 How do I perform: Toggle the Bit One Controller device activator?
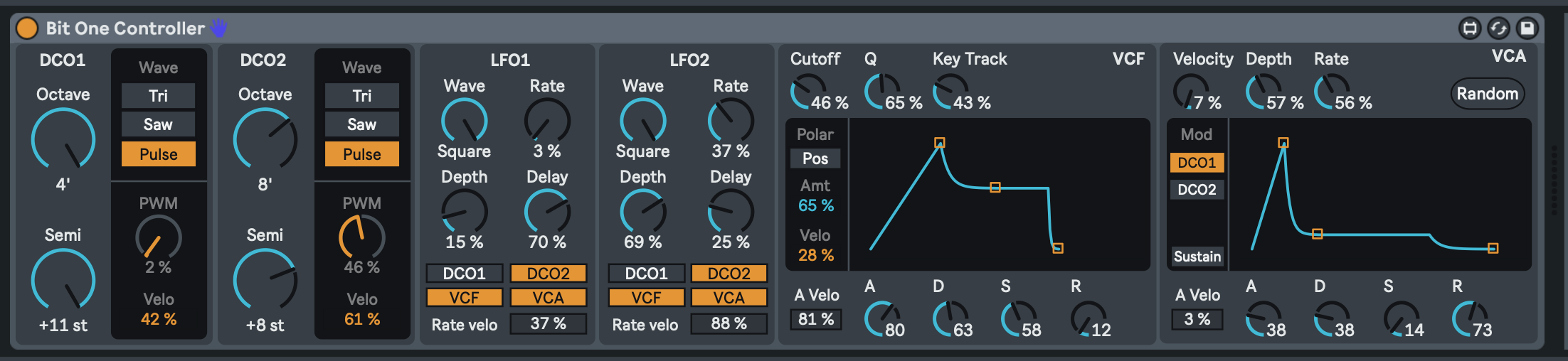coord(27,28)
